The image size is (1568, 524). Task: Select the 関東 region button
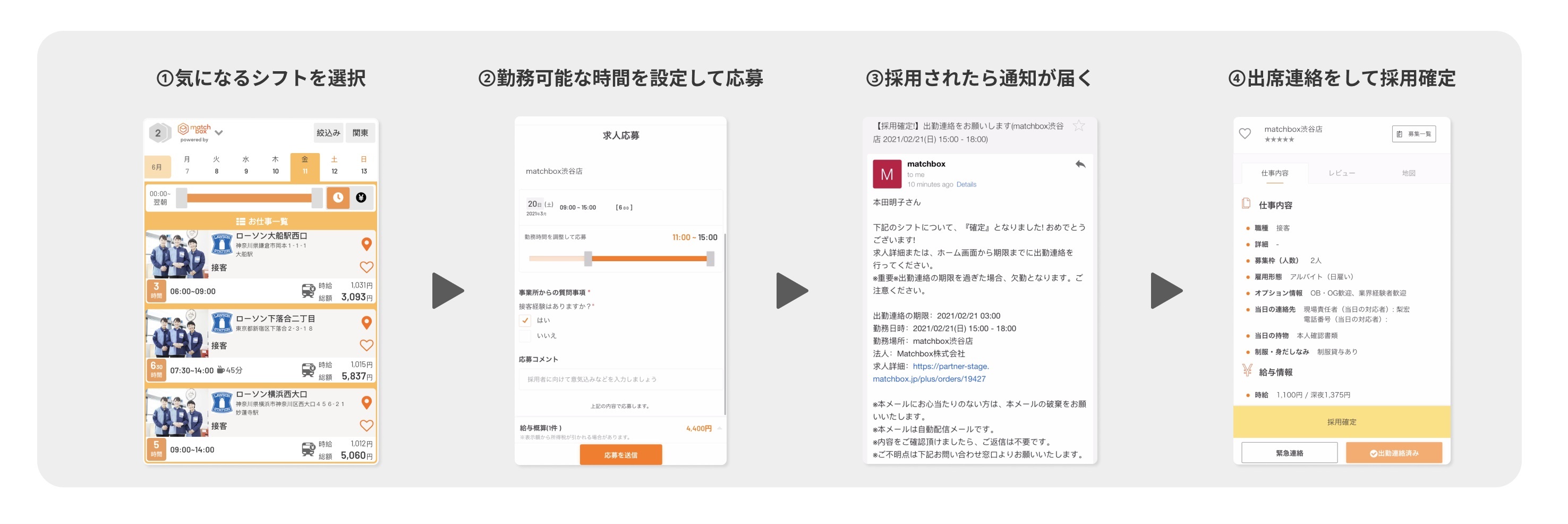[x=360, y=133]
